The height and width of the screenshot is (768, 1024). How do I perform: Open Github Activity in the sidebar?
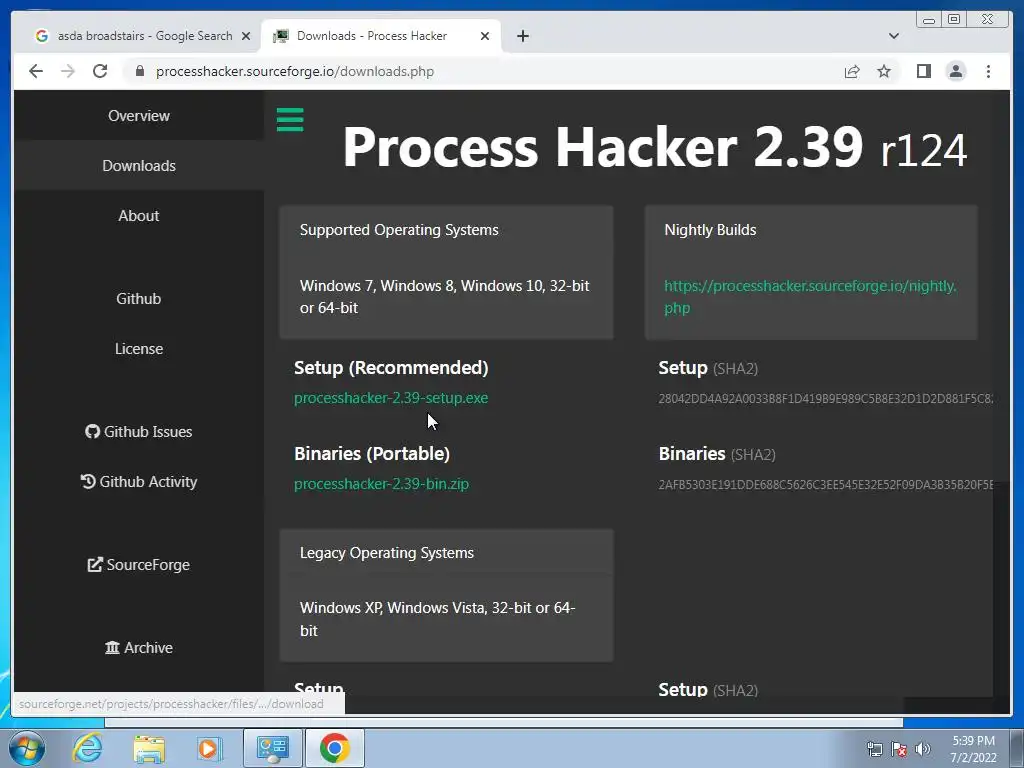[139, 482]
